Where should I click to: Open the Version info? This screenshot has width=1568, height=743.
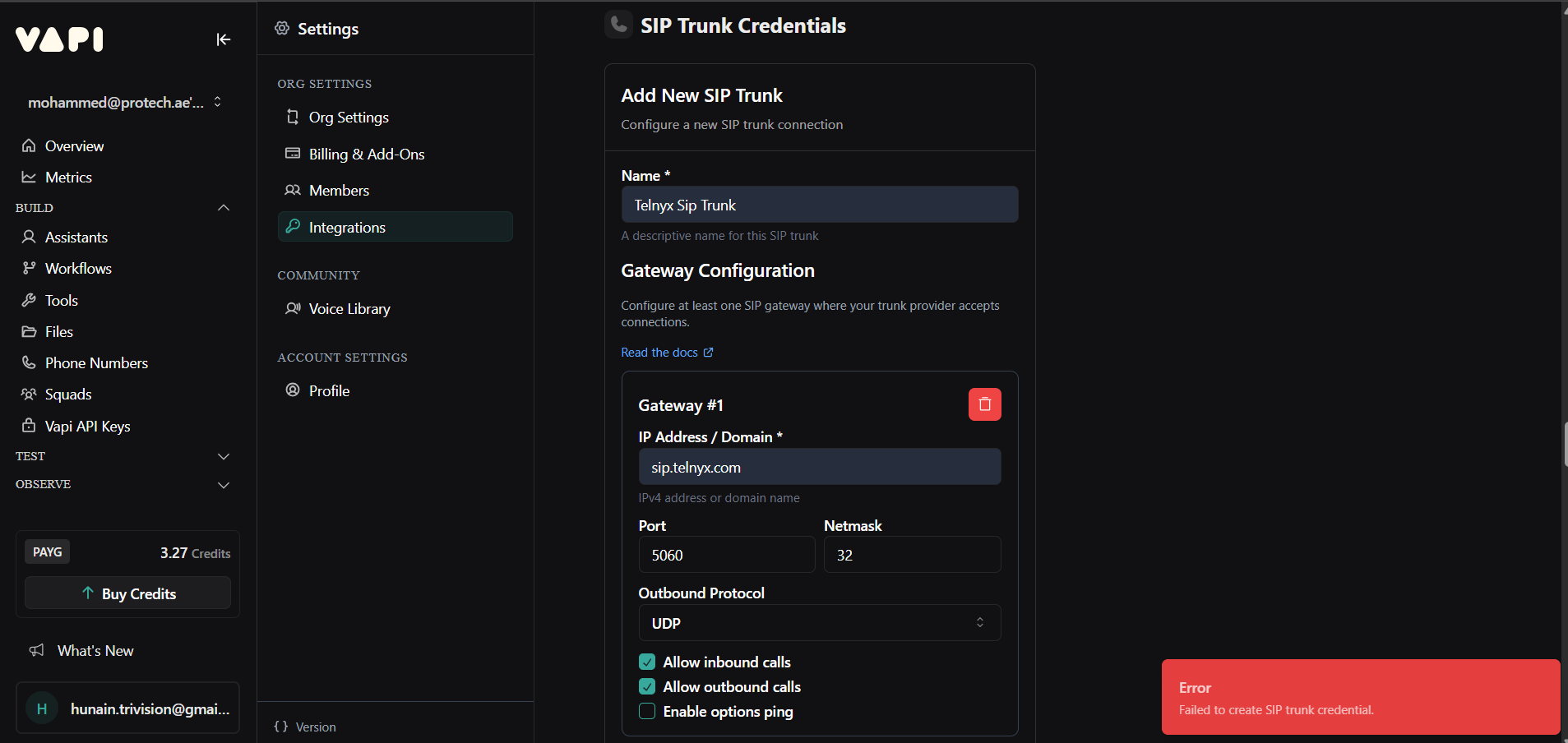click(x=316, y=727)
